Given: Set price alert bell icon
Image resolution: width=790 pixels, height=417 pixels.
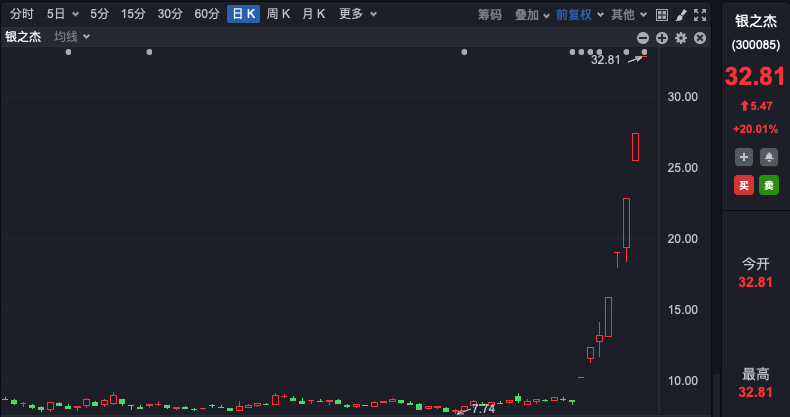Looking at the screenshot, I should pos(769,157).
